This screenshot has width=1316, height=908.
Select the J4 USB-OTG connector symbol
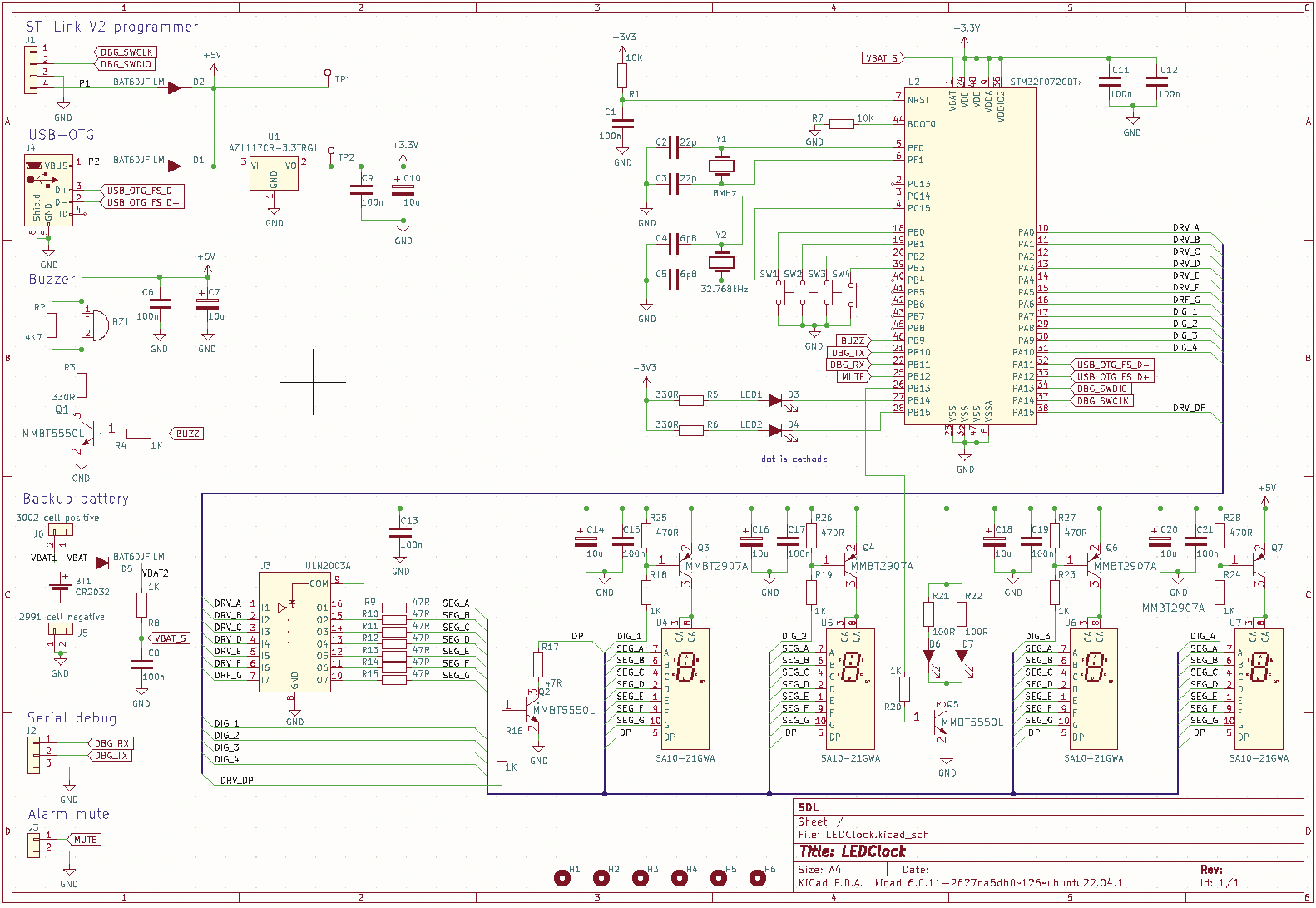click(48, 190)
